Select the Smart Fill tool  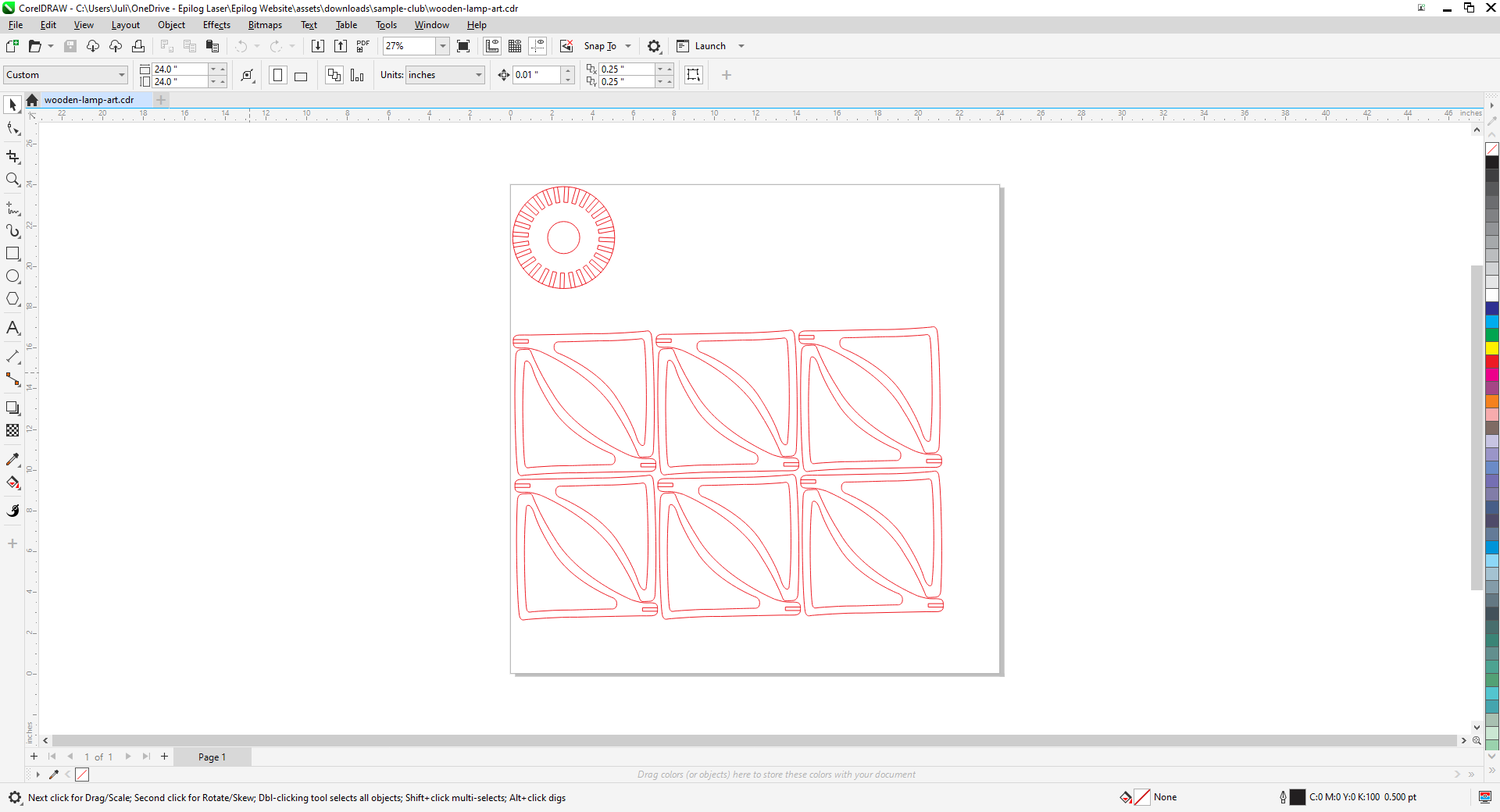pos(12,511)
